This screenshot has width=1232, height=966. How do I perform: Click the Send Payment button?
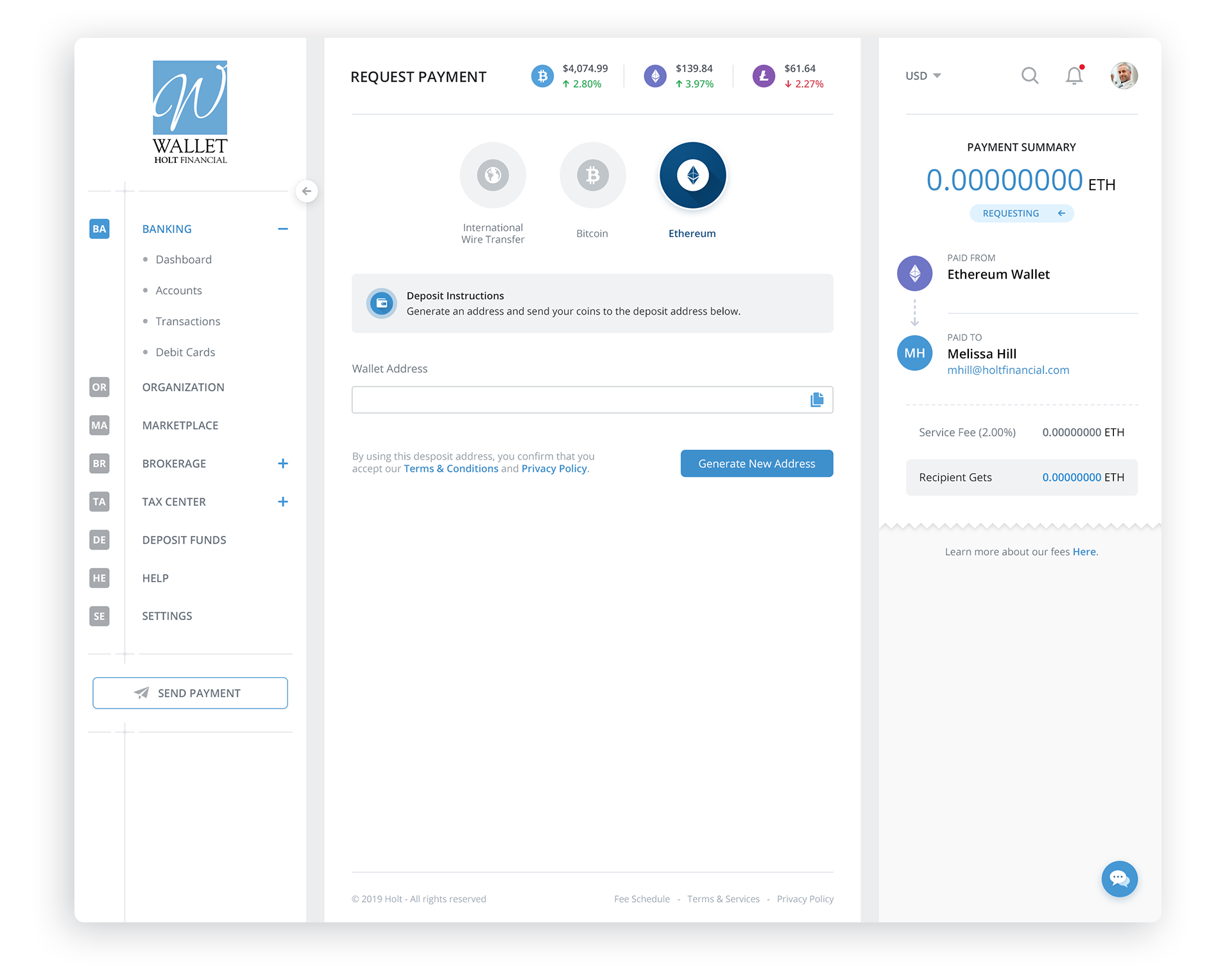pos(190,693)
